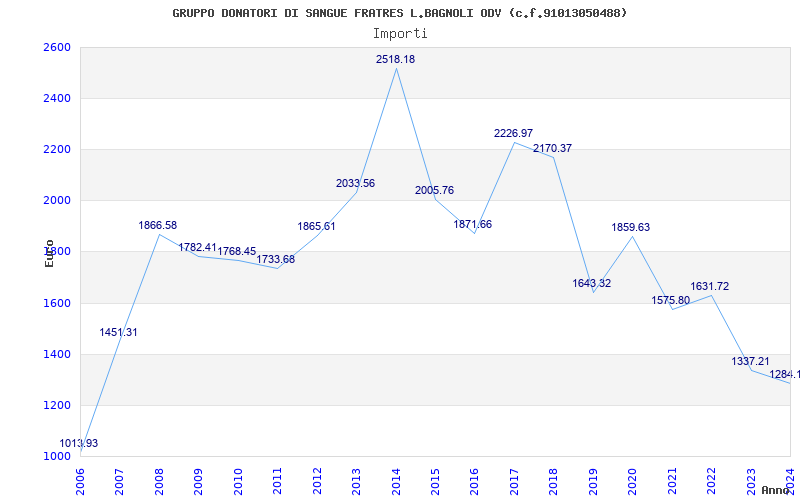Select the 1400 y-axis tick label
Screen dimensions: 800x500
(57, 354)
